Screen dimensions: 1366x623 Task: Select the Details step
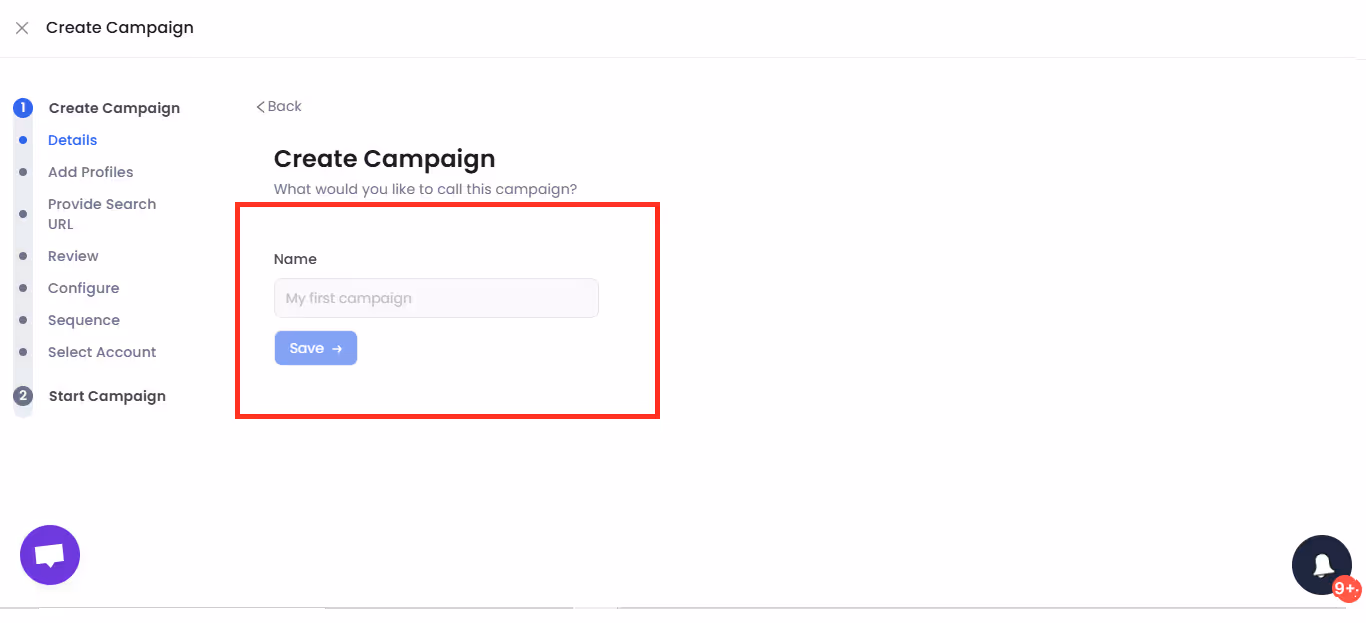(x=72, y=140)
